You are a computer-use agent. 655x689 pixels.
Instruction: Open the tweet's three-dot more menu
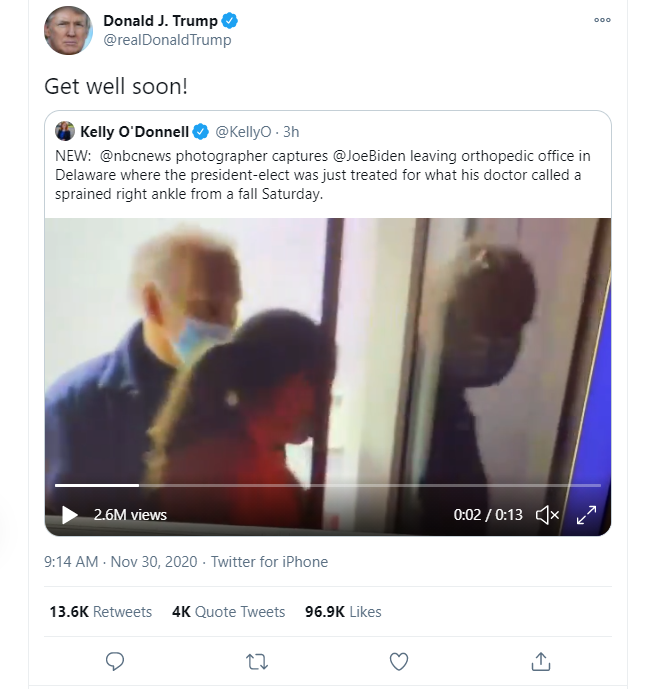tap(602, 20)
